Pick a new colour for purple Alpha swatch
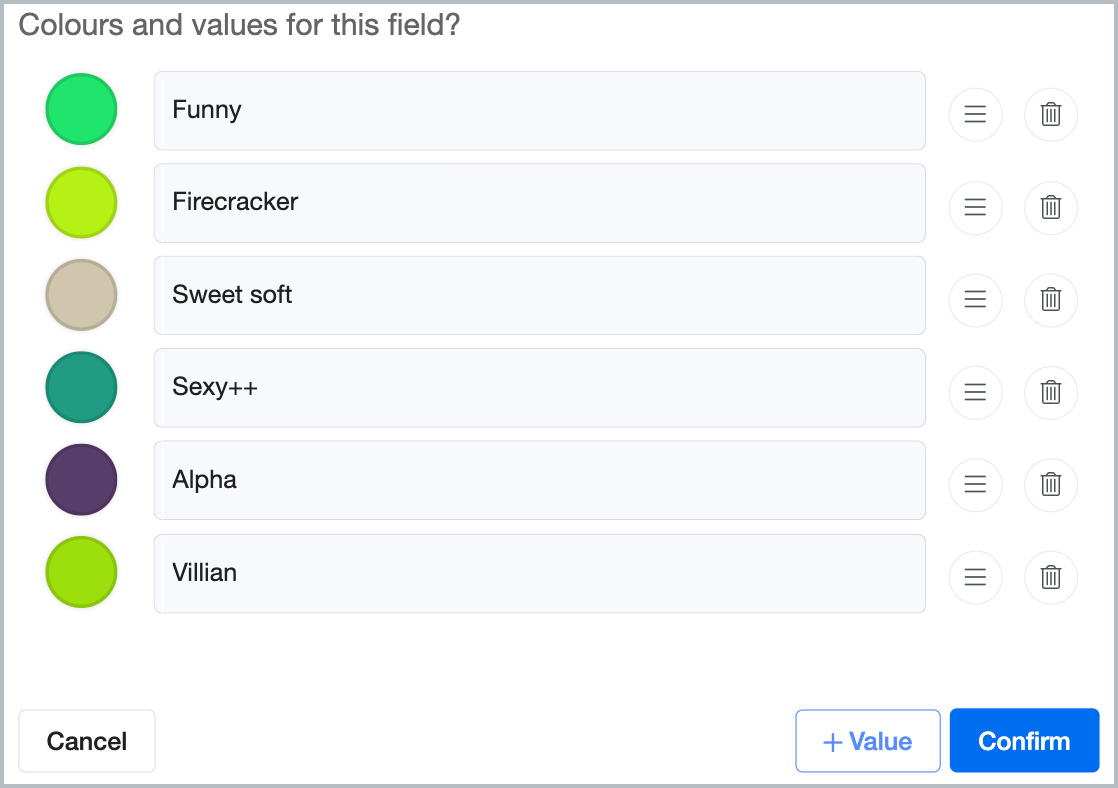1118x788 pixels. tap(81, 479)
